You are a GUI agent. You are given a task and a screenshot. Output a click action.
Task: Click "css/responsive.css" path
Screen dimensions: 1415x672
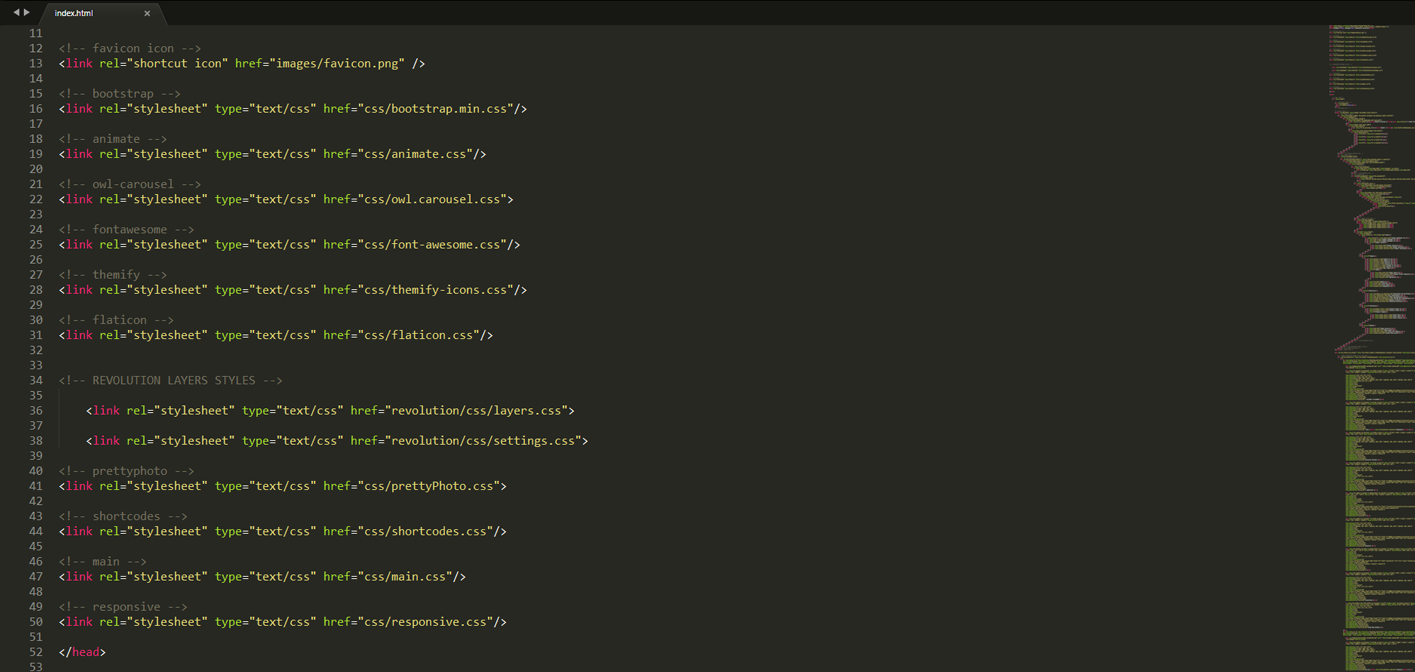coord(425,622)
